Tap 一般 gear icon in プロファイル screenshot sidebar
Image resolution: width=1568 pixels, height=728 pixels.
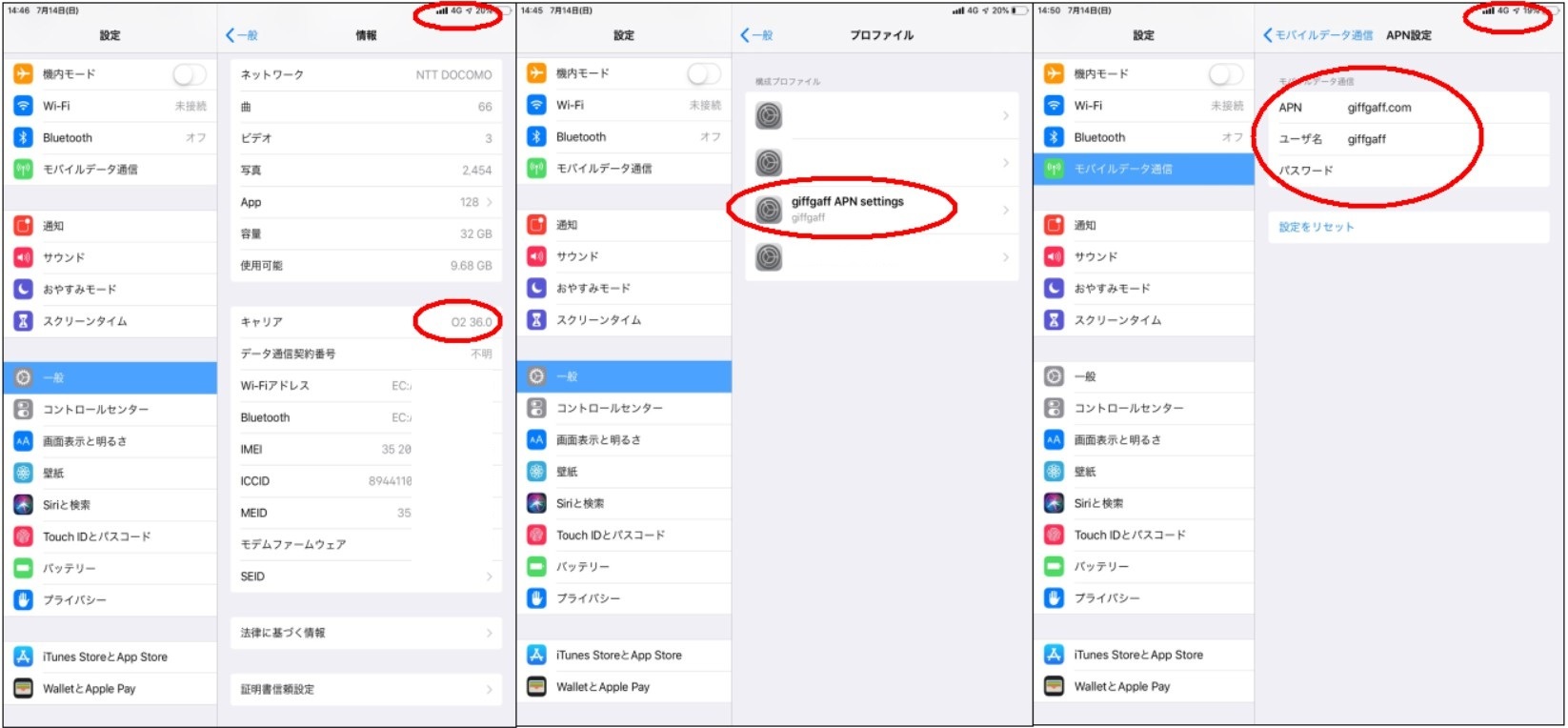point(536,376)
